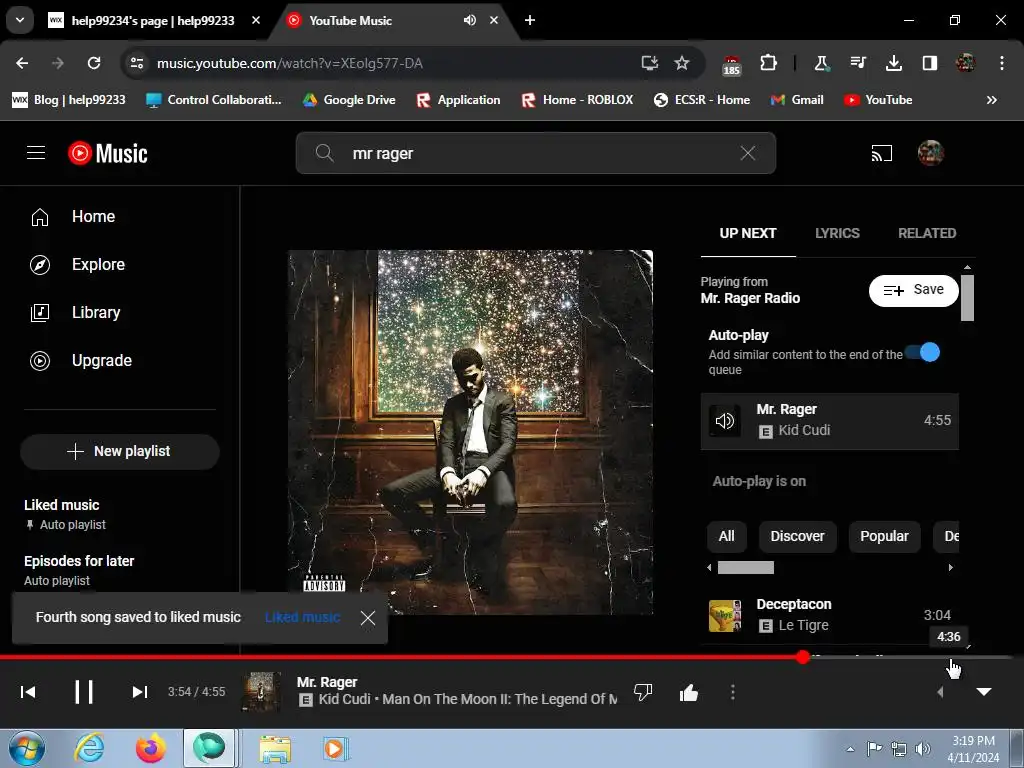1024x768 pixels.
Task: Show more bookmarks with the chevron
Action: [x=991, y=100]
